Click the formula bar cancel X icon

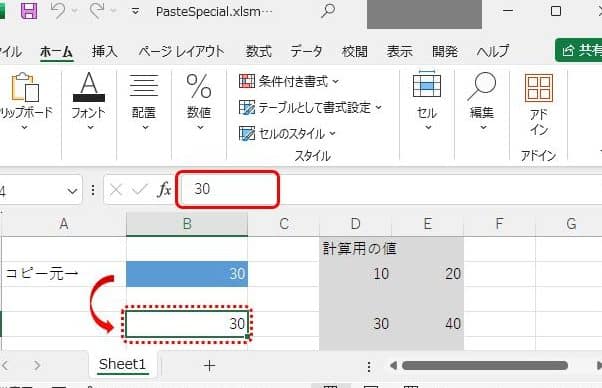(x=116, y=190)
